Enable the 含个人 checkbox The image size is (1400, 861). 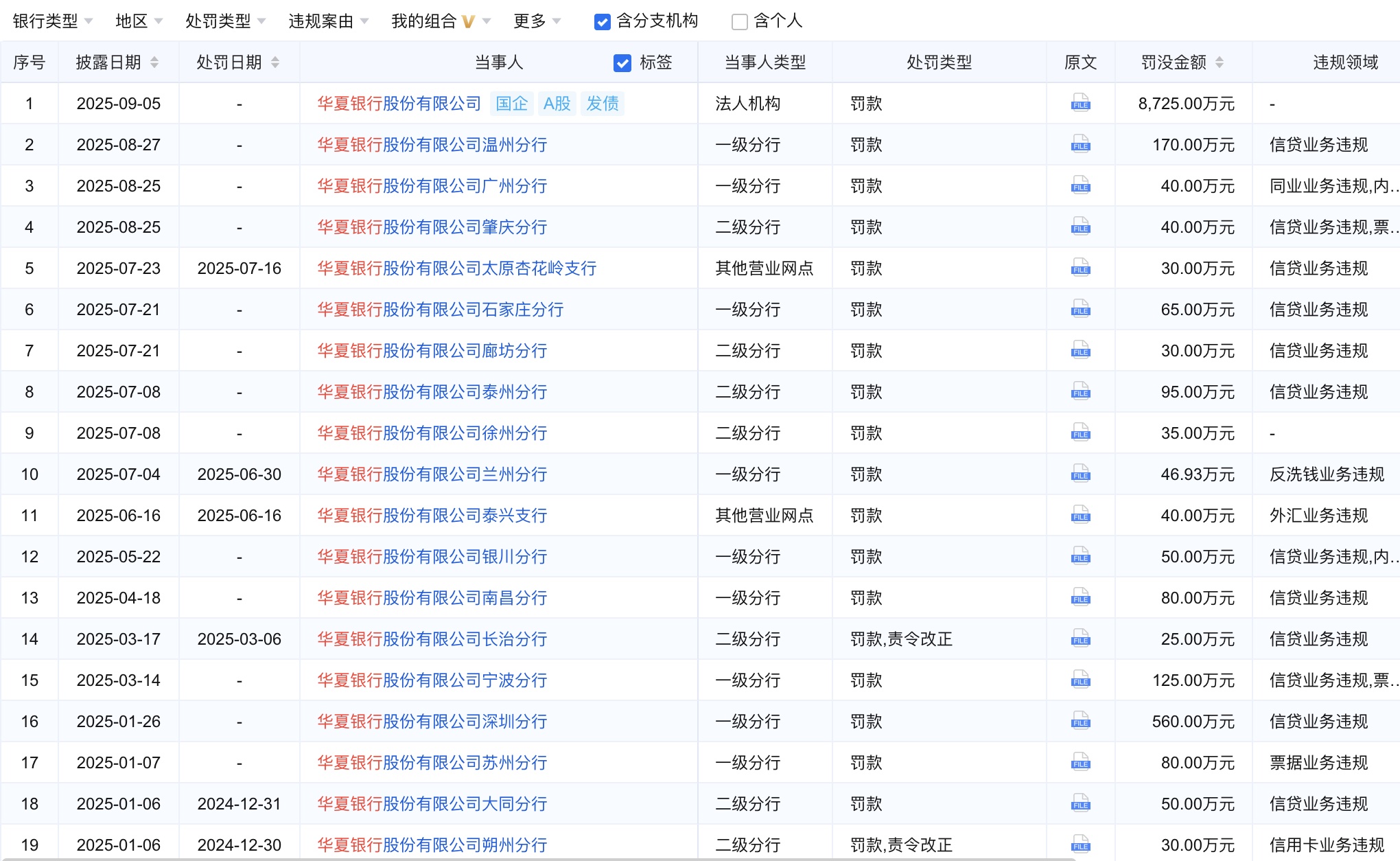[739, 22]
